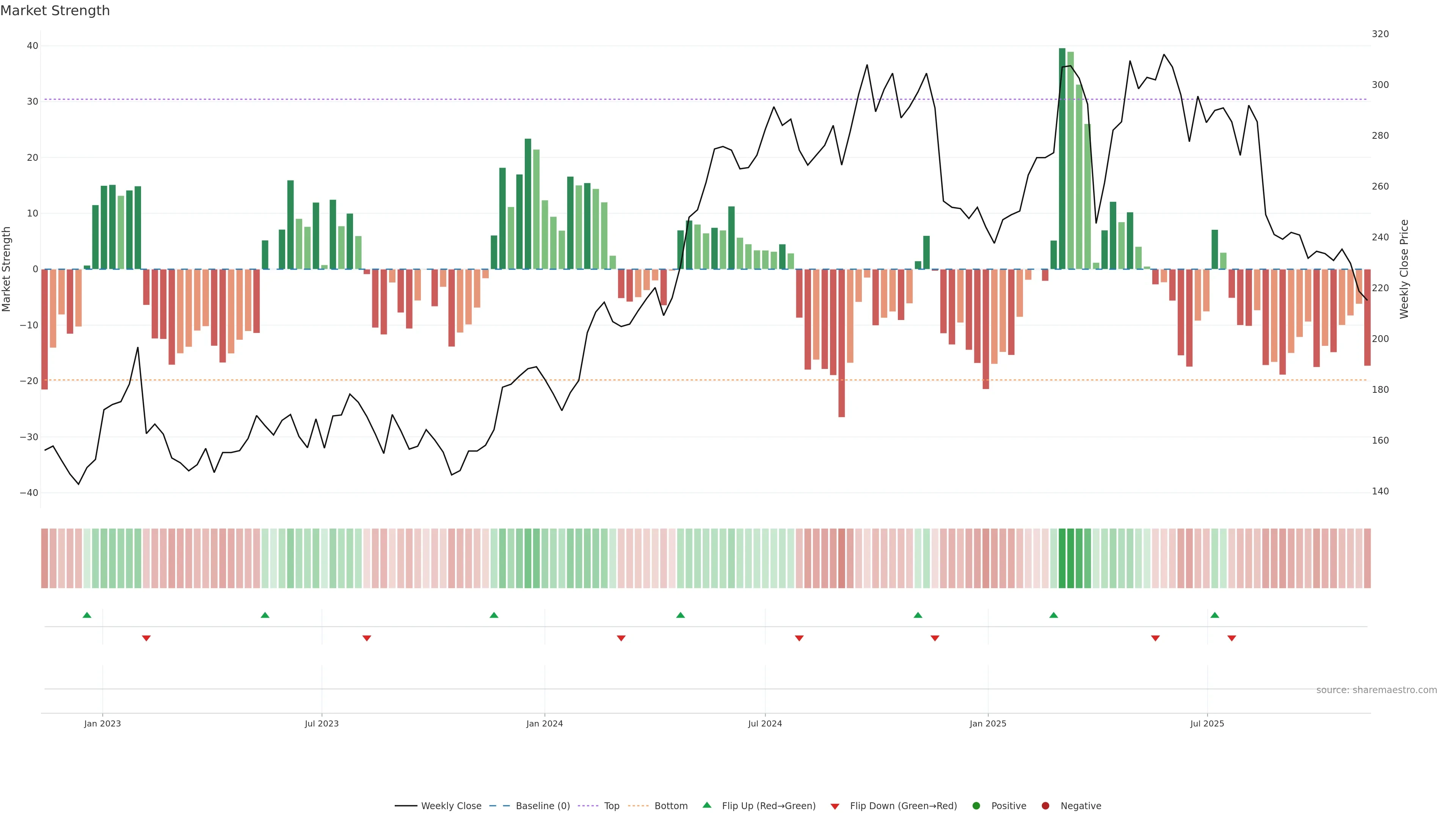This screenshot has height=819, width=1456.
Task: Click the Jul 2025 x-axis label
Action: (x=1207, y=723)
